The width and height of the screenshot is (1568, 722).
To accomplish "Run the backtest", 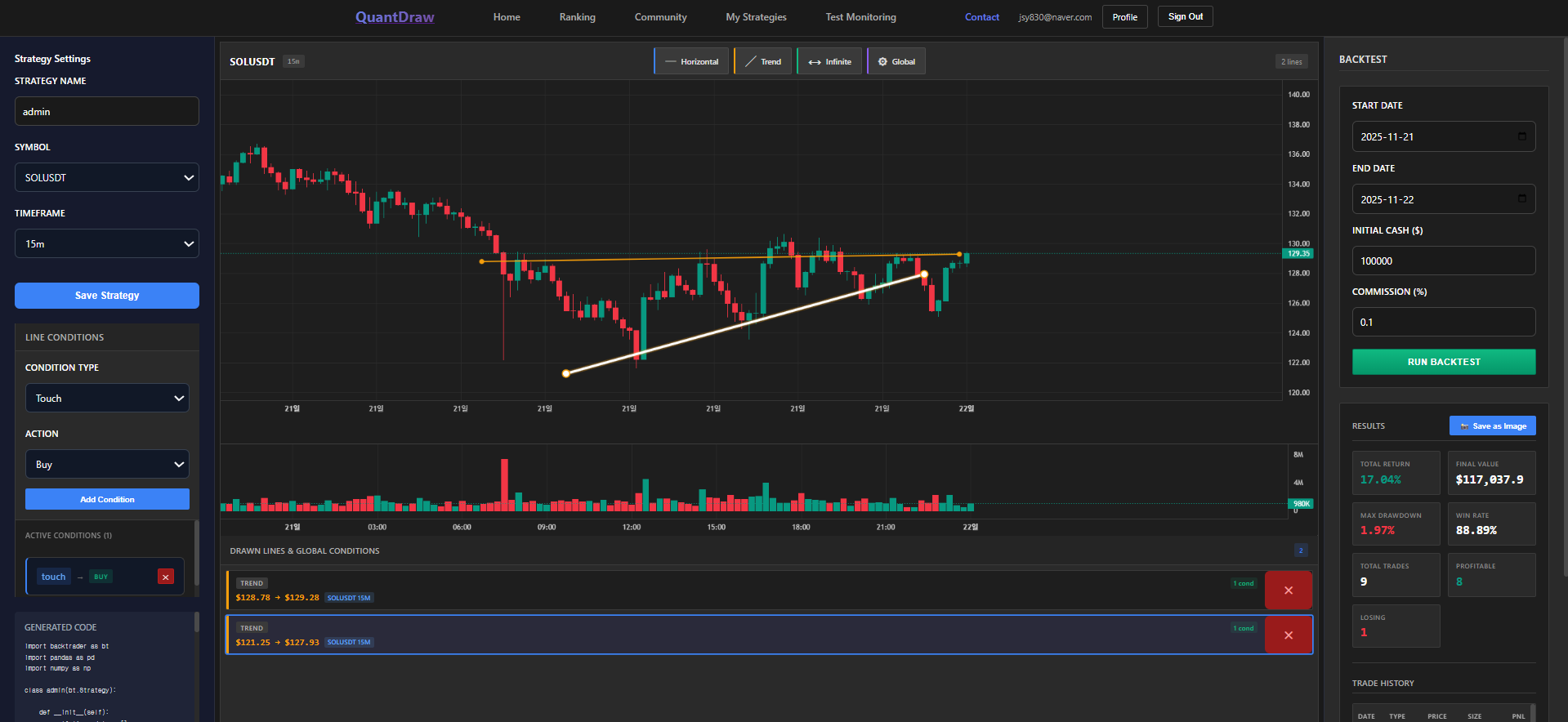I will (1444, 362).
